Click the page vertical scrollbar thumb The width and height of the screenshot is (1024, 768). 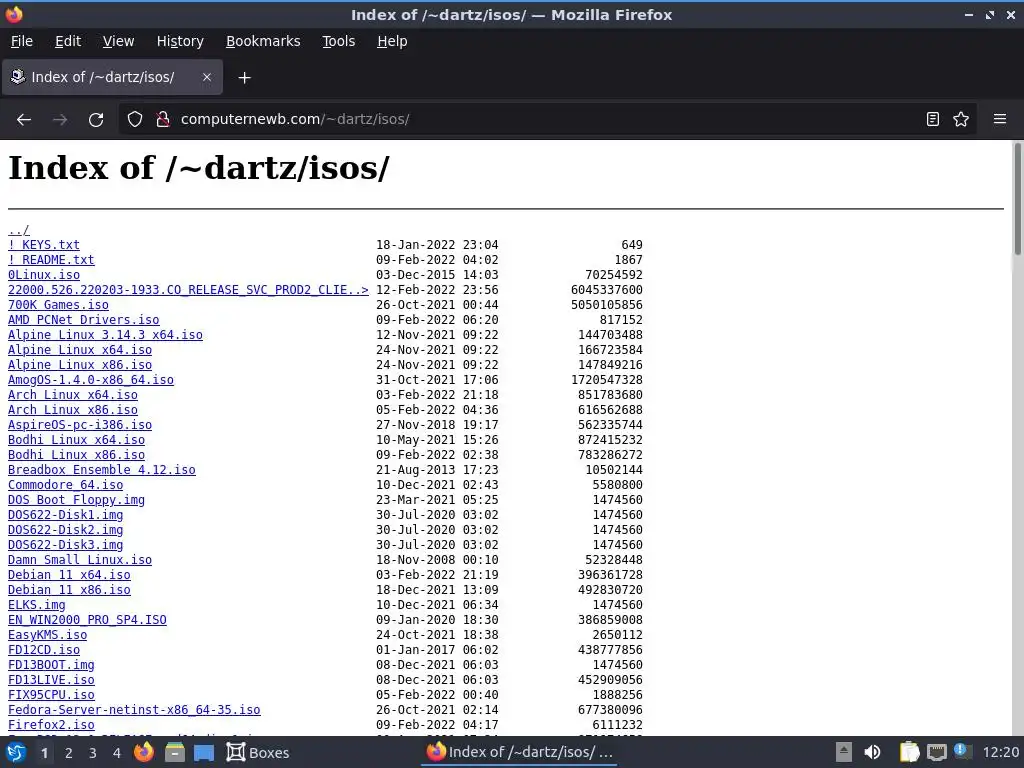1017,199
